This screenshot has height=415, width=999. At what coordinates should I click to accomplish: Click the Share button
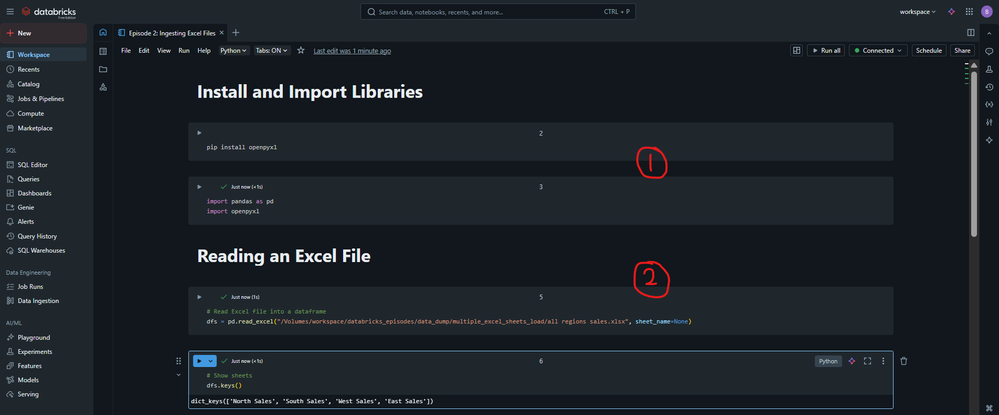click(962, 50)
